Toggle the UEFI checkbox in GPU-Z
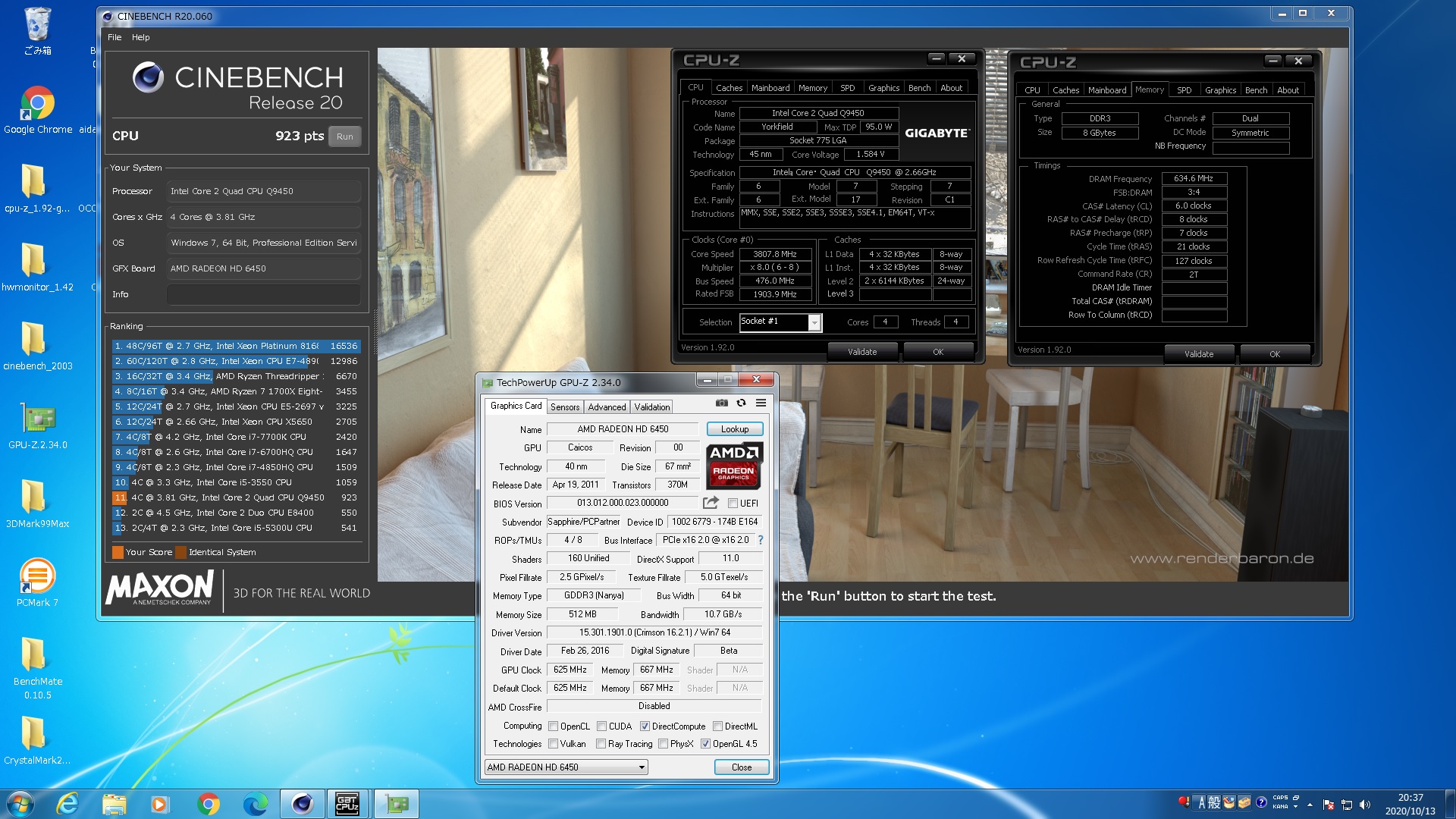 coord(733,504)
